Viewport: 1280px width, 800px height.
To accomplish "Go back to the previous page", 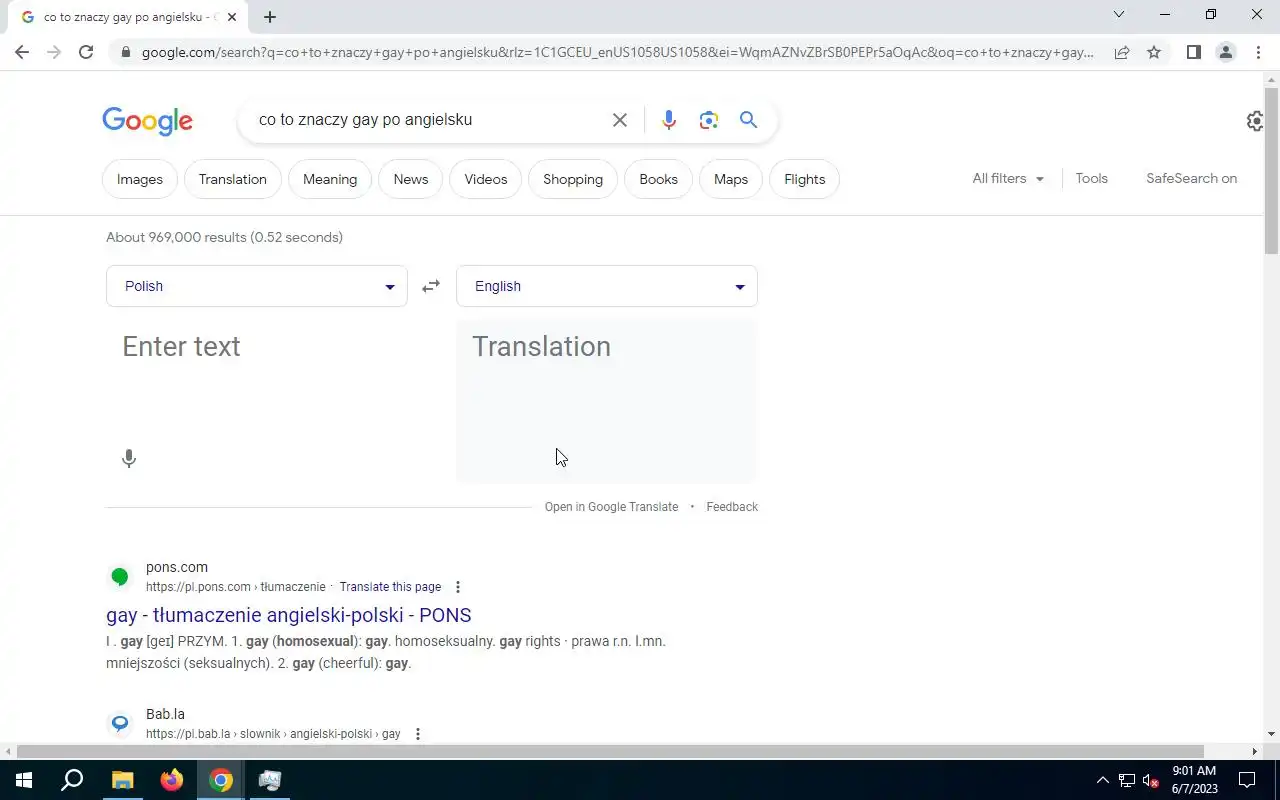I will point(22,52).
